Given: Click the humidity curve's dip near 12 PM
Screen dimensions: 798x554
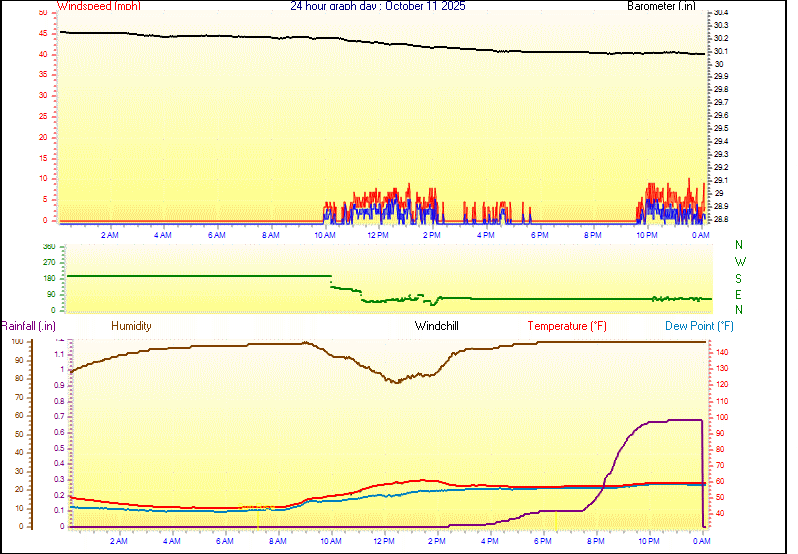Looking at the screenshot, I should click(x=397, y=381).
